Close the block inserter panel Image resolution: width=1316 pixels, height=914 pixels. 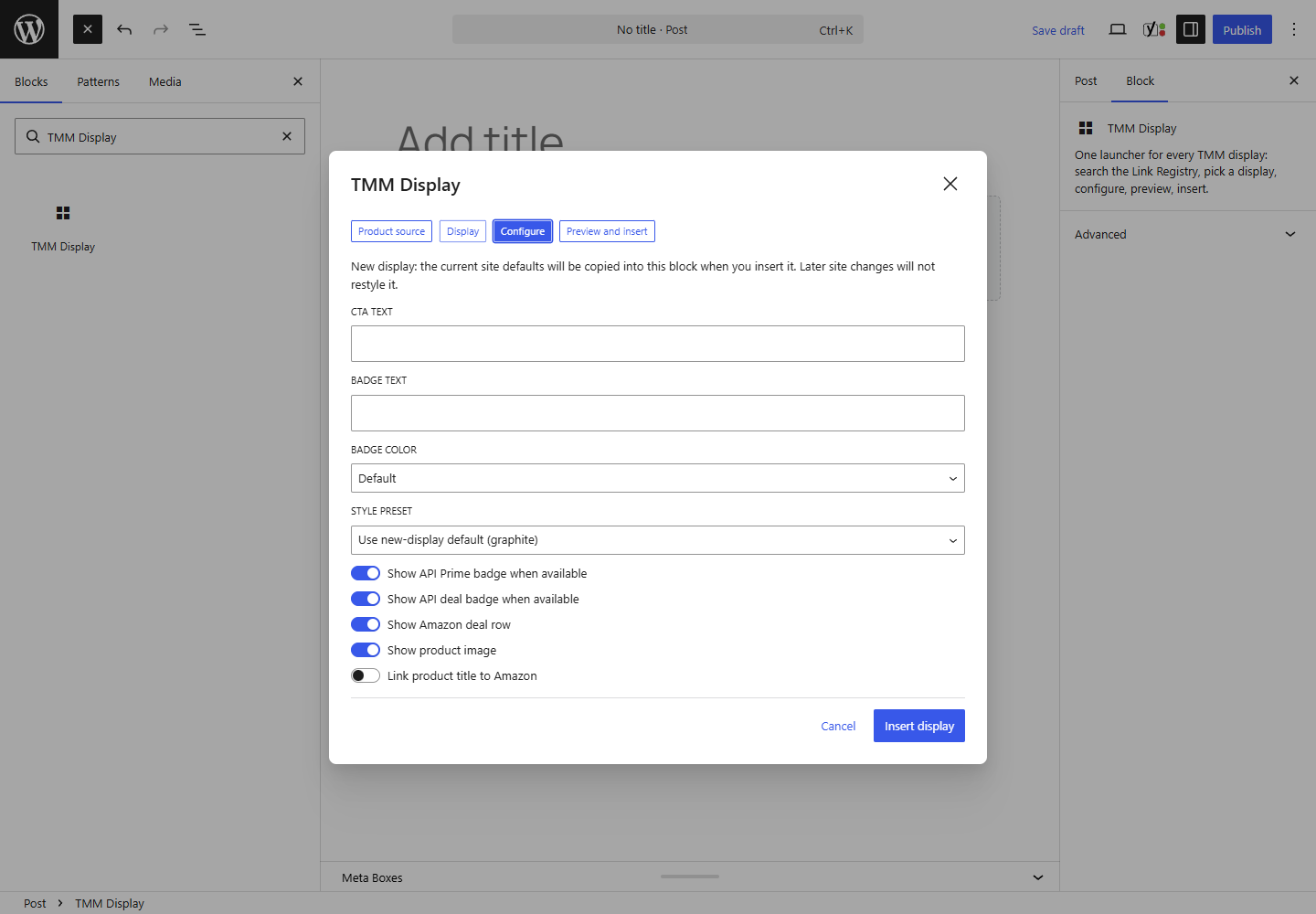(298, 81)
